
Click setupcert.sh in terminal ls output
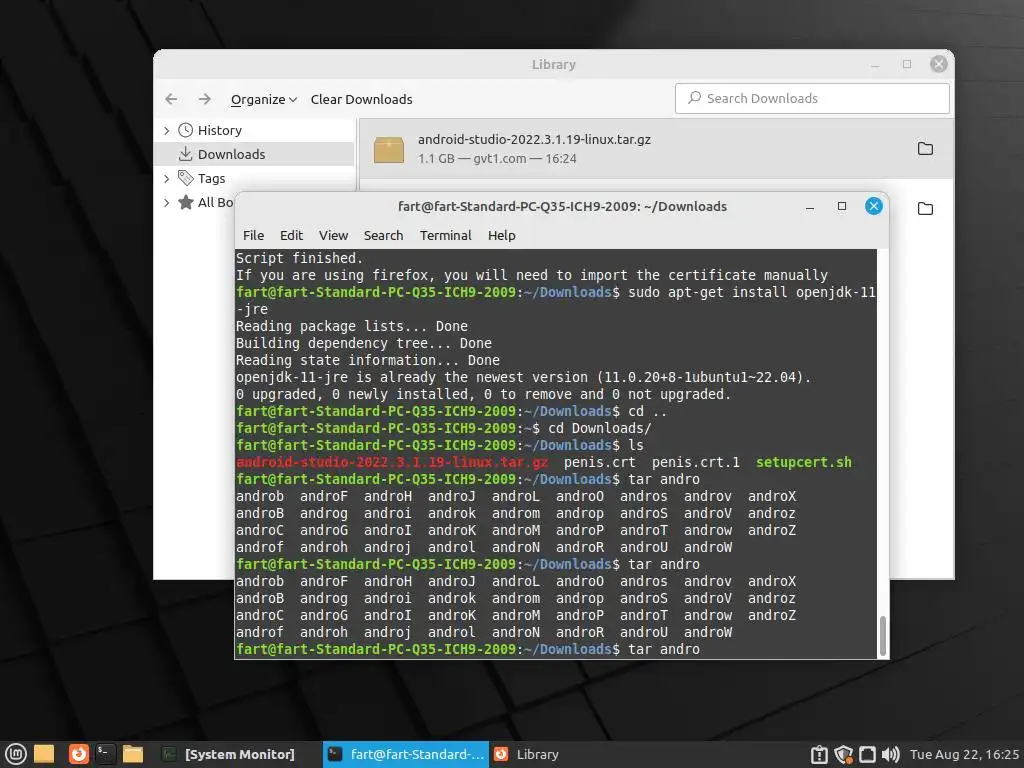[x=804, y=462]
